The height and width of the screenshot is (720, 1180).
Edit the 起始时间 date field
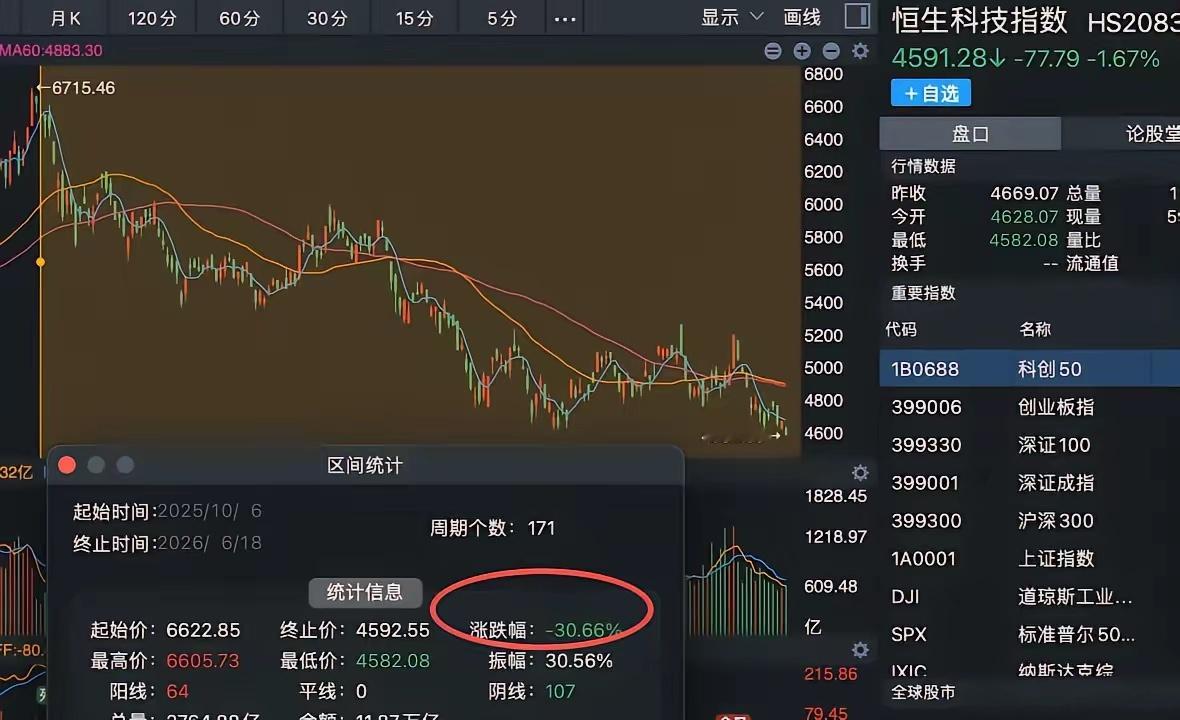click(x=210, y=511)
